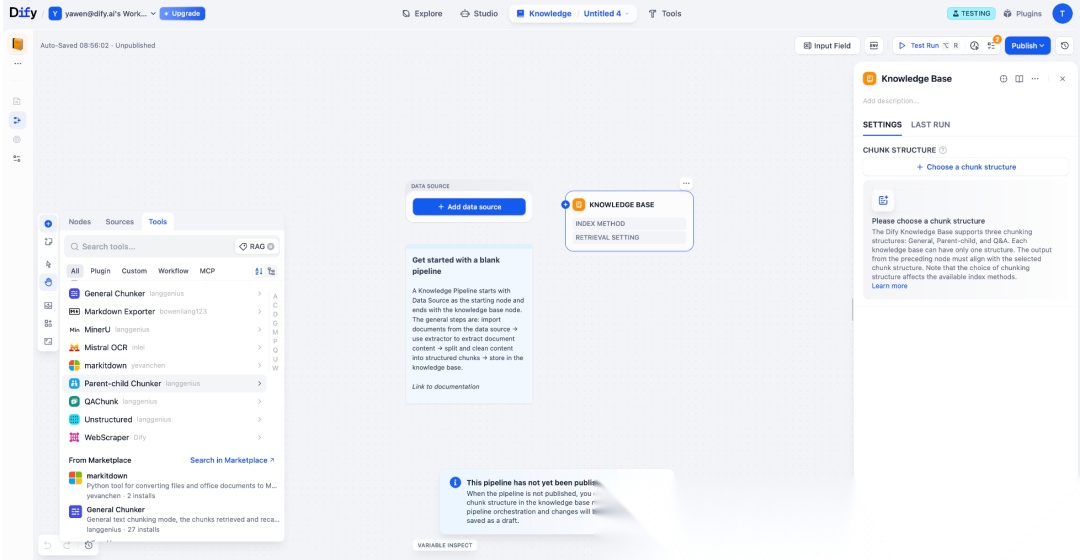The width and height of the screenshot is (1080, 560).
Task: Go to Tools in top navigation
Action: [x=665, y=13]
